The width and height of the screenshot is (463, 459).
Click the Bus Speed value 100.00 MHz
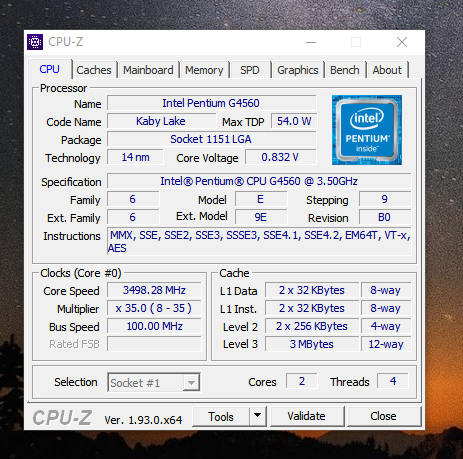tap(154, 326)
